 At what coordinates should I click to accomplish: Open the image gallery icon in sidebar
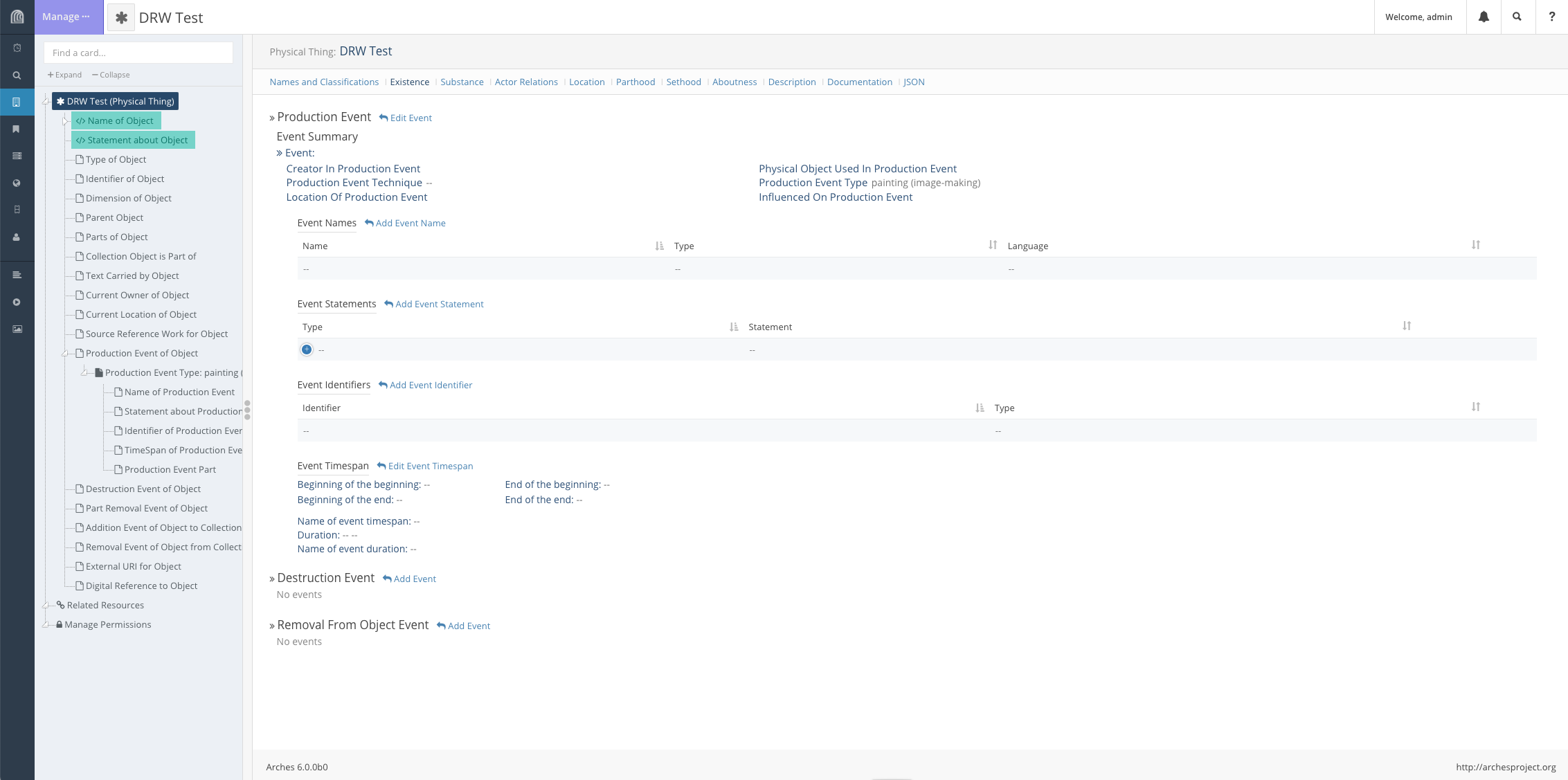pyautogui.click(x=17, y=329)
